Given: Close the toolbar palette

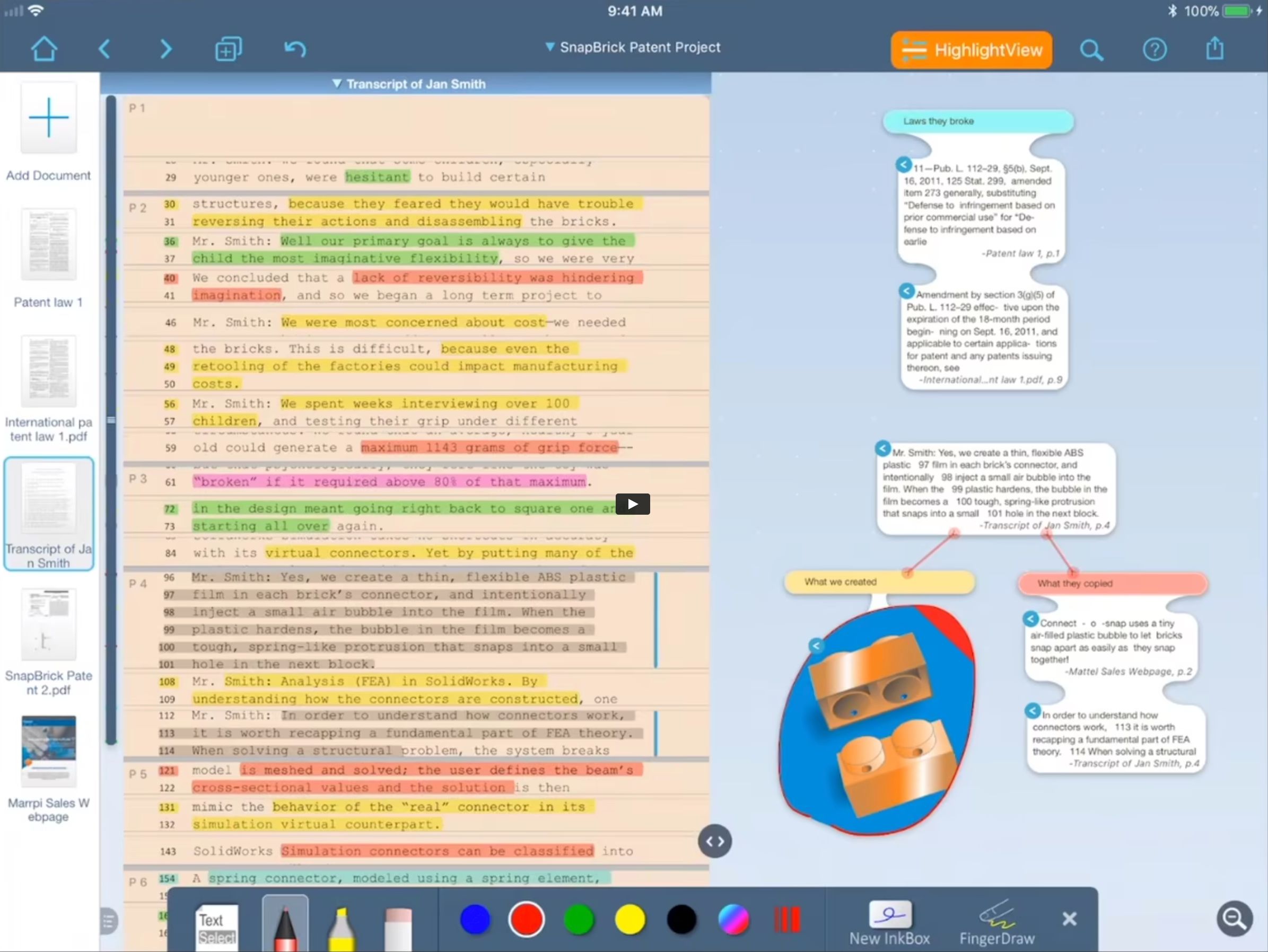Looking at the screenshot, I should 1070,918.
